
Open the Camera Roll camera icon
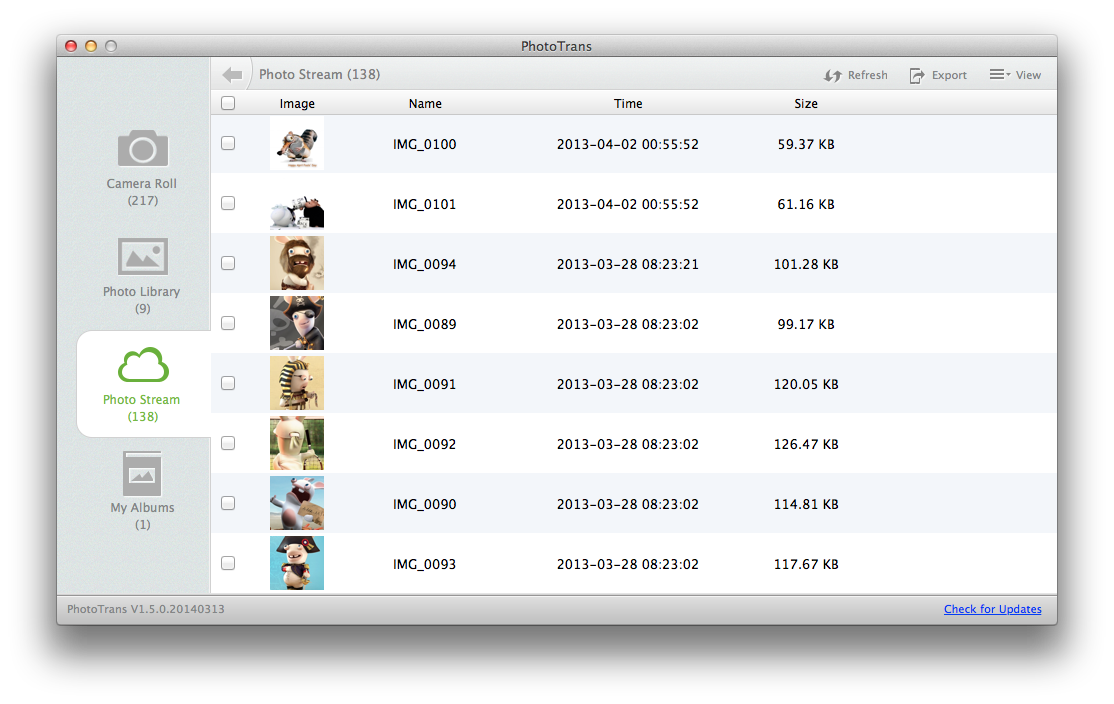pyautogui.click(x=143, y=148)
